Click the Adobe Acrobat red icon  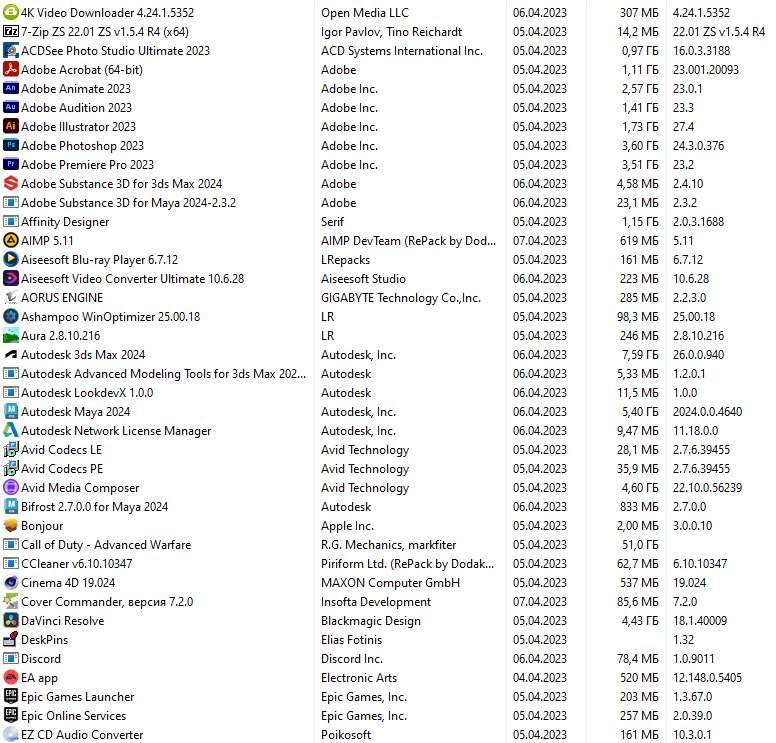(x=10, y=69)
